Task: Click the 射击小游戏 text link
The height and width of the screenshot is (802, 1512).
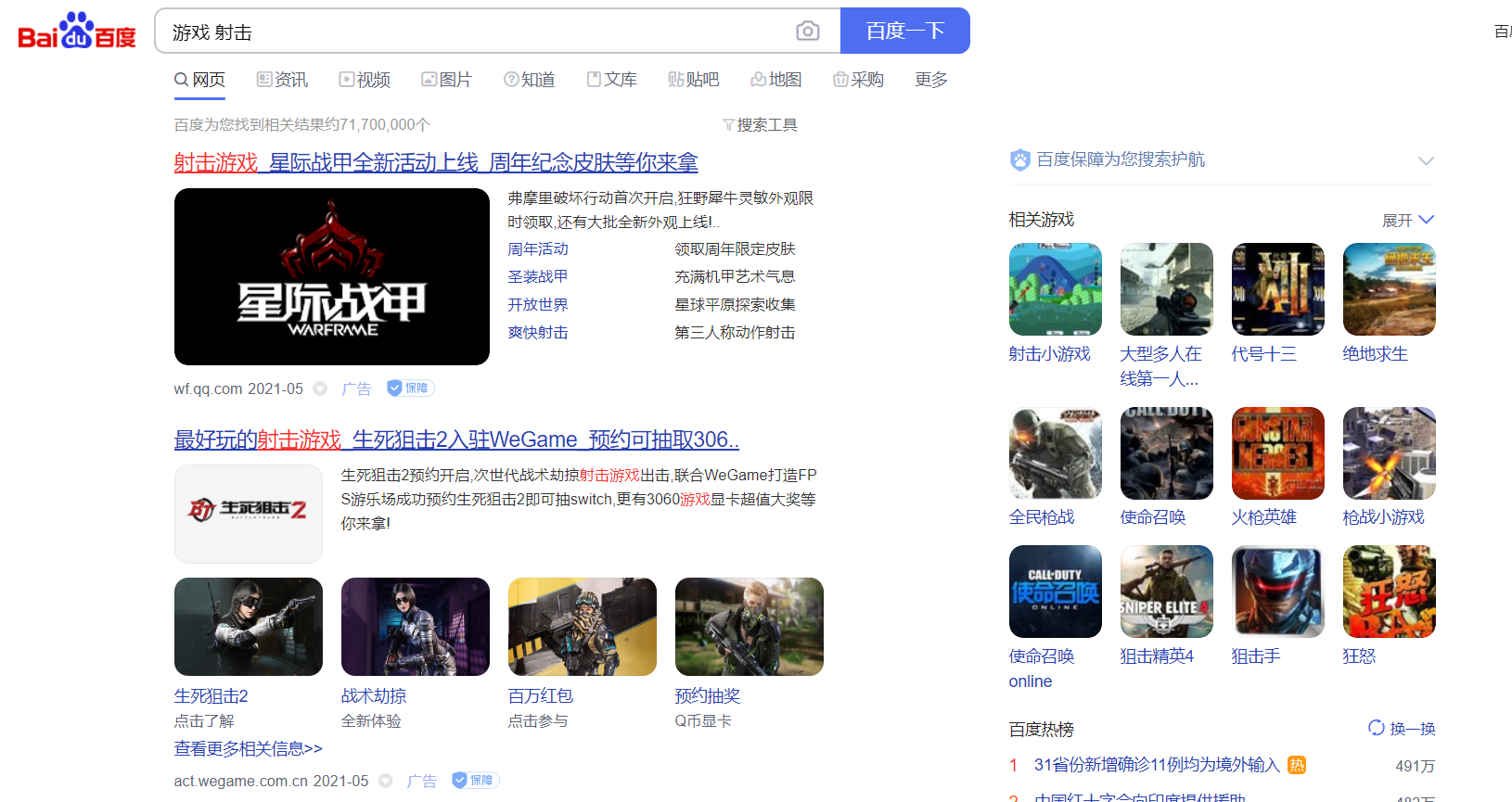Action: click(1050, 354)
